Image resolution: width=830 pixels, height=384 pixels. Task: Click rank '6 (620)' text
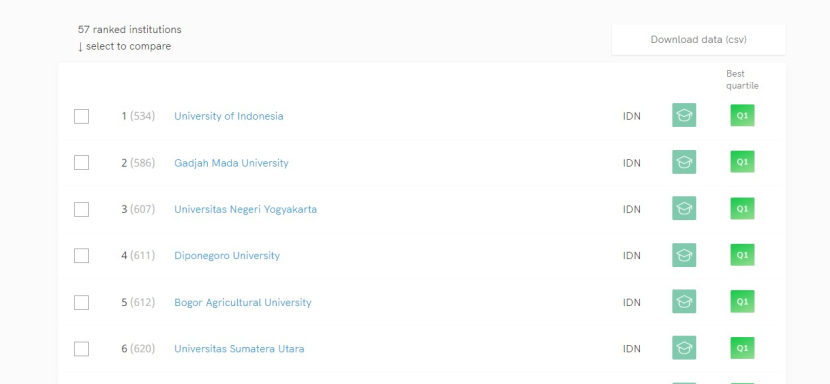pos(138,349)
